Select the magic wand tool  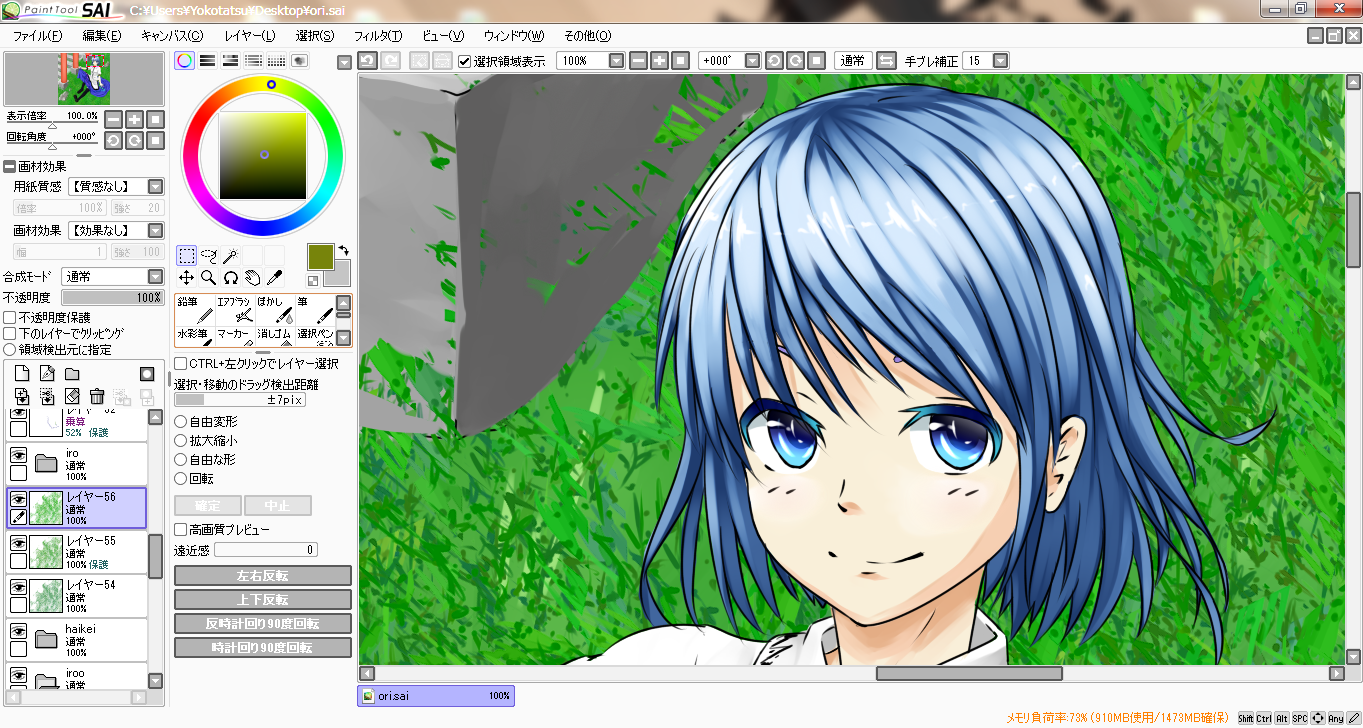click(231, 255)
